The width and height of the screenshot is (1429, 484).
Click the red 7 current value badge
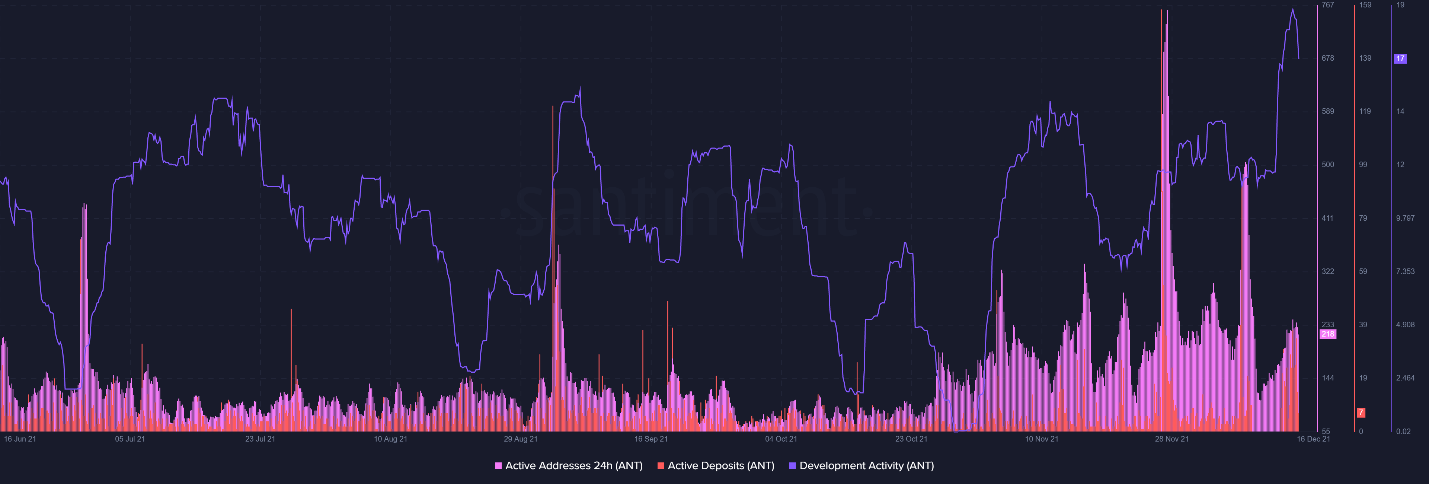(x=1360, y=413)
